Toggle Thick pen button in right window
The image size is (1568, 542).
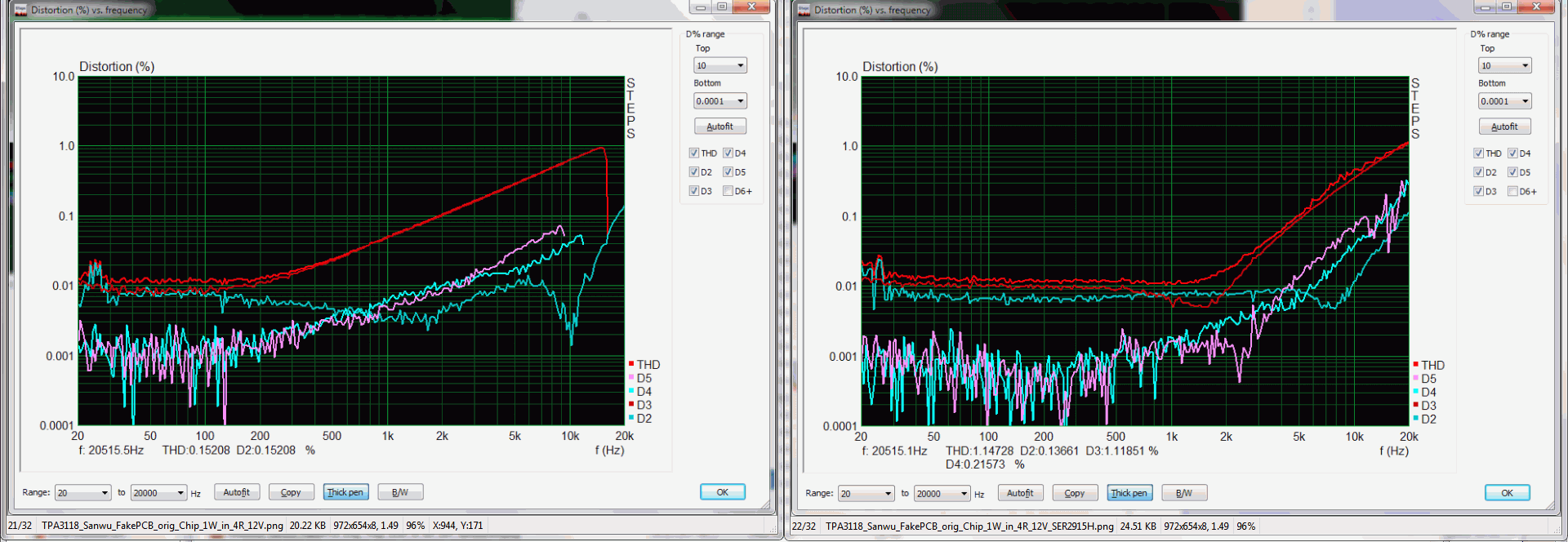point(1129,493)
